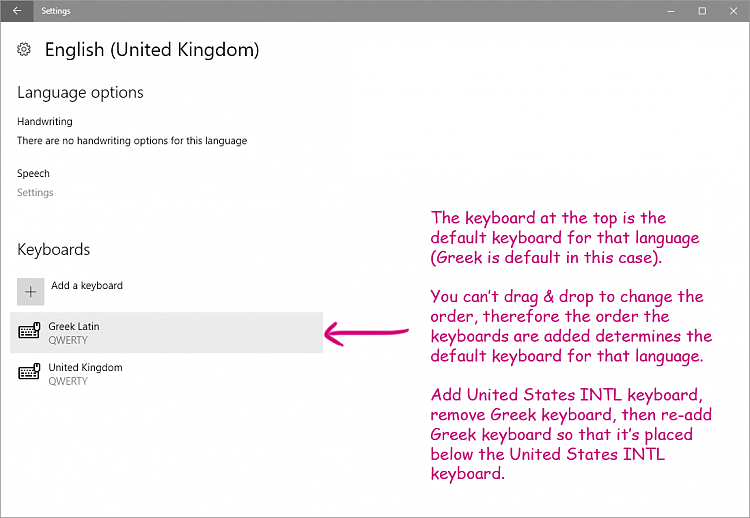Click the gear icon beside English (United Kingdom)
This screenshot has width=750, height=518.
coord(25,50)
